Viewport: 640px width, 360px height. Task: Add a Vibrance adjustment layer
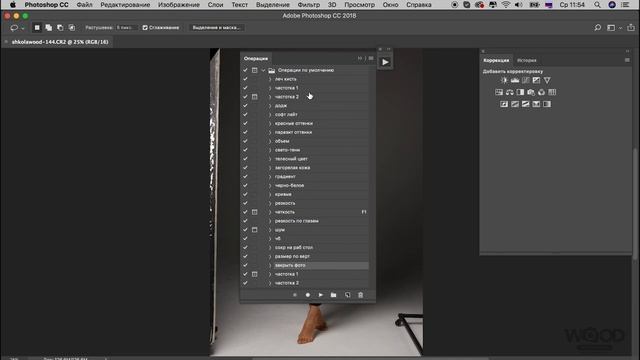(547, 80)
